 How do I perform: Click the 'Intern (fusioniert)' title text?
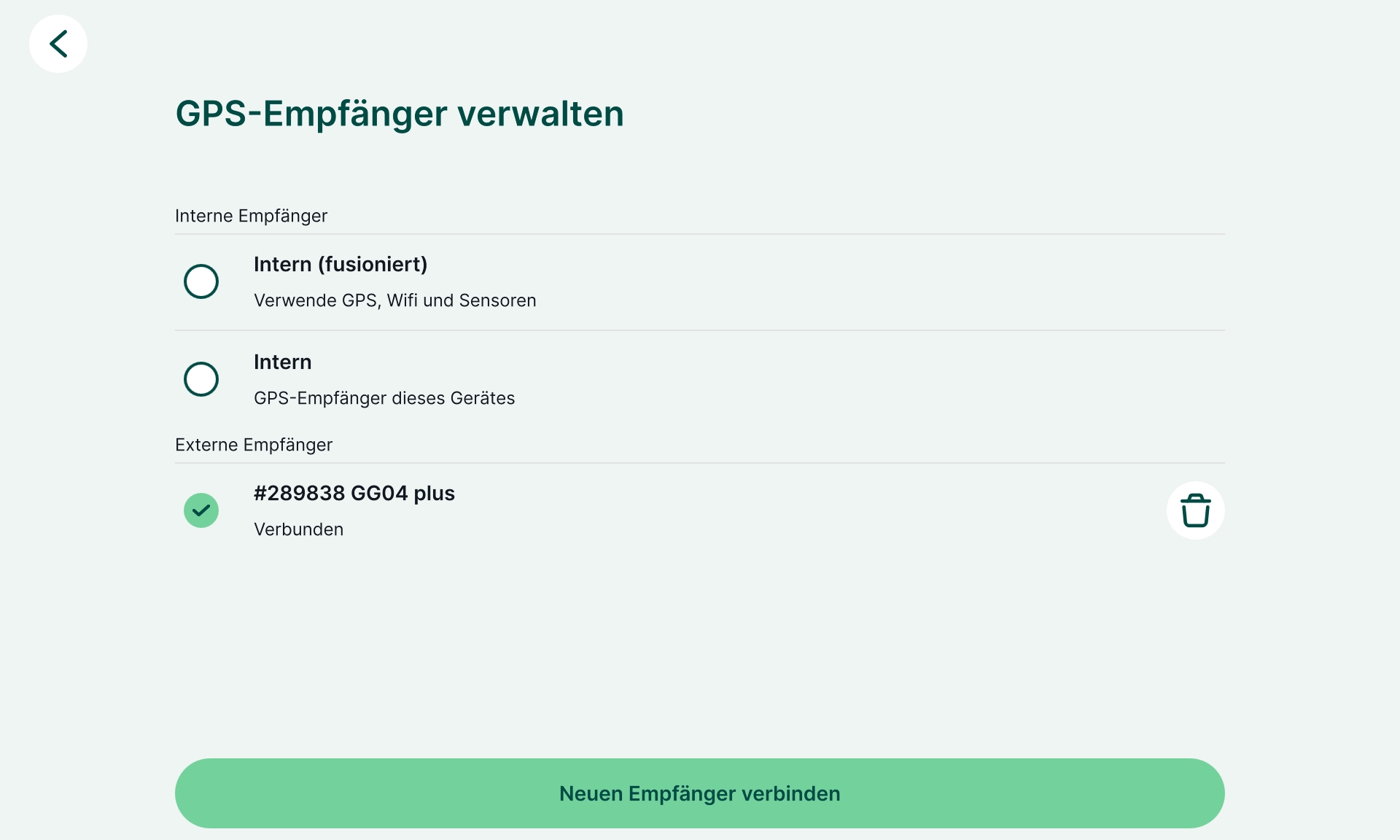click(x=341, y=264)
